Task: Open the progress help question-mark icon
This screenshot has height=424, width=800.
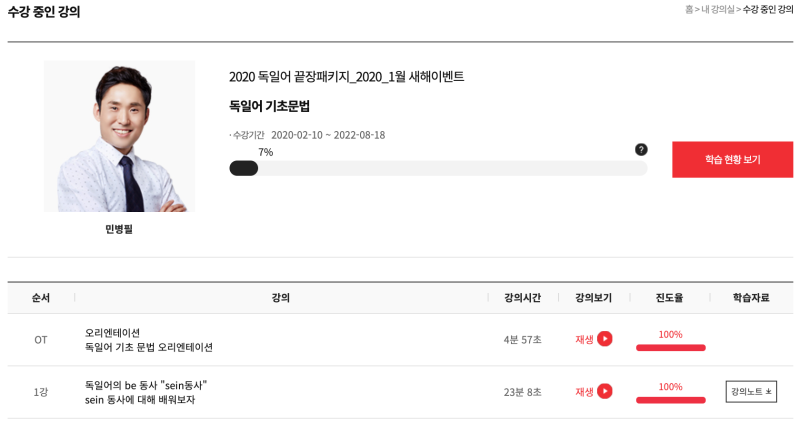Action: tap(641, 149)
